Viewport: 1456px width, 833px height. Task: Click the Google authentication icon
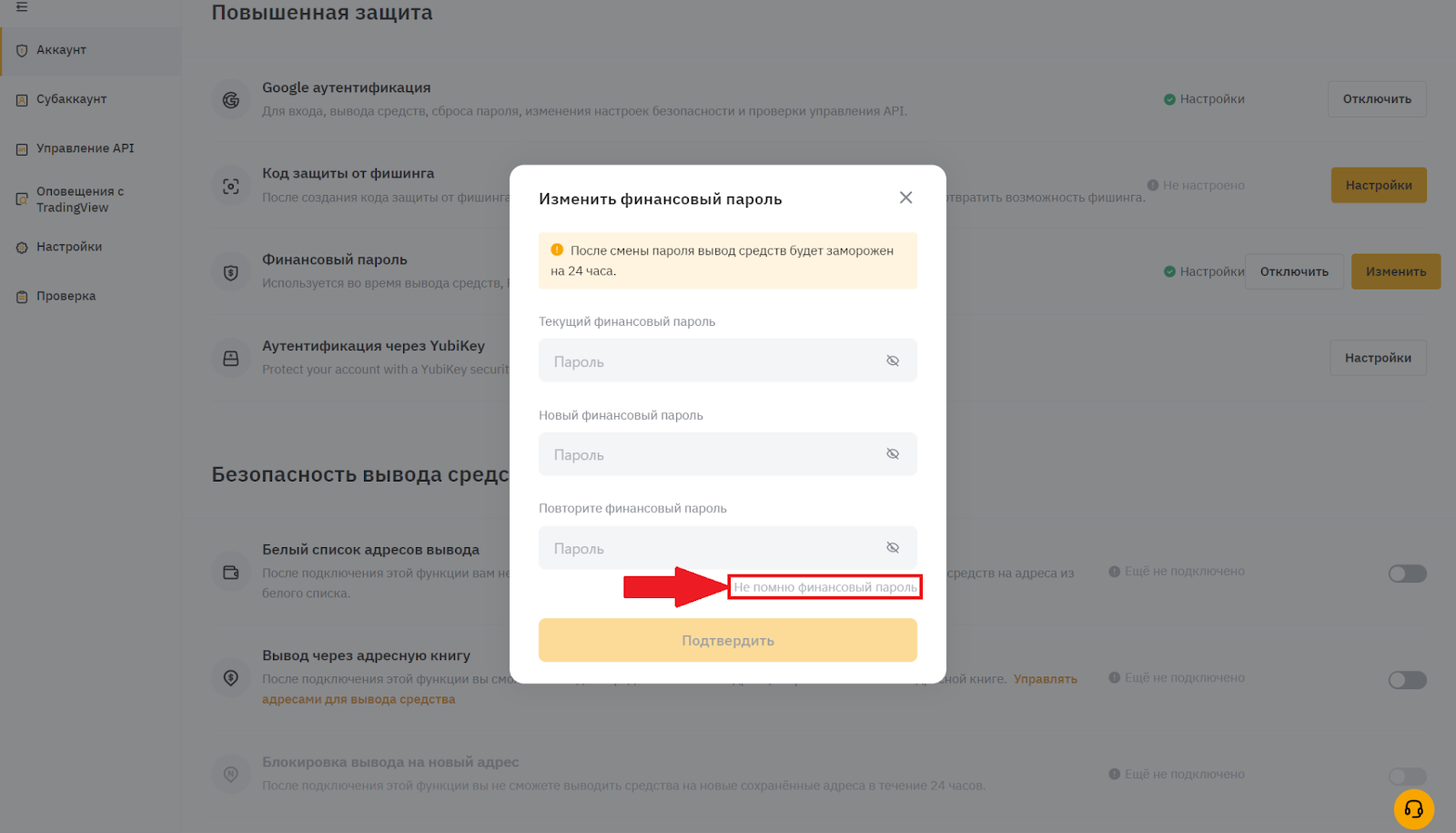click(x=231, y=99)
